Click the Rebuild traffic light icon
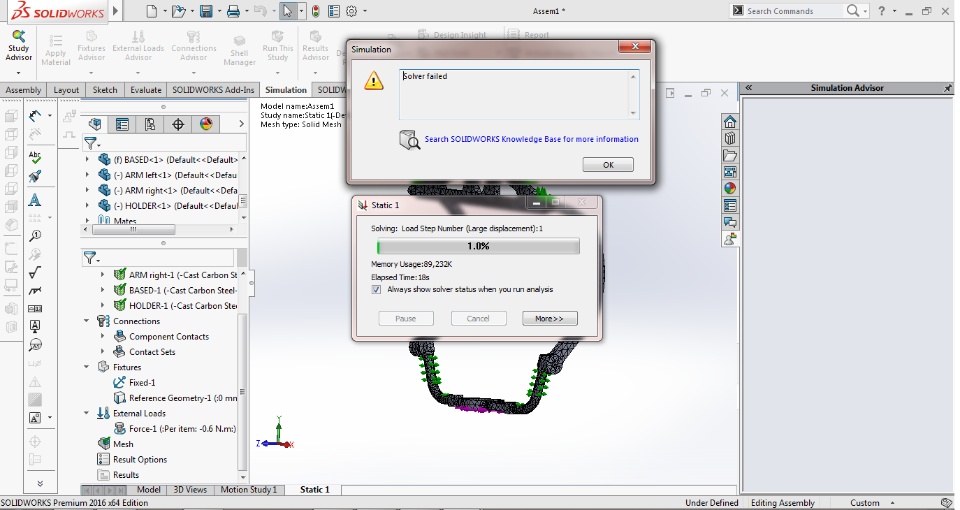The width and height of the screenshot is (960, 510). 317,10
